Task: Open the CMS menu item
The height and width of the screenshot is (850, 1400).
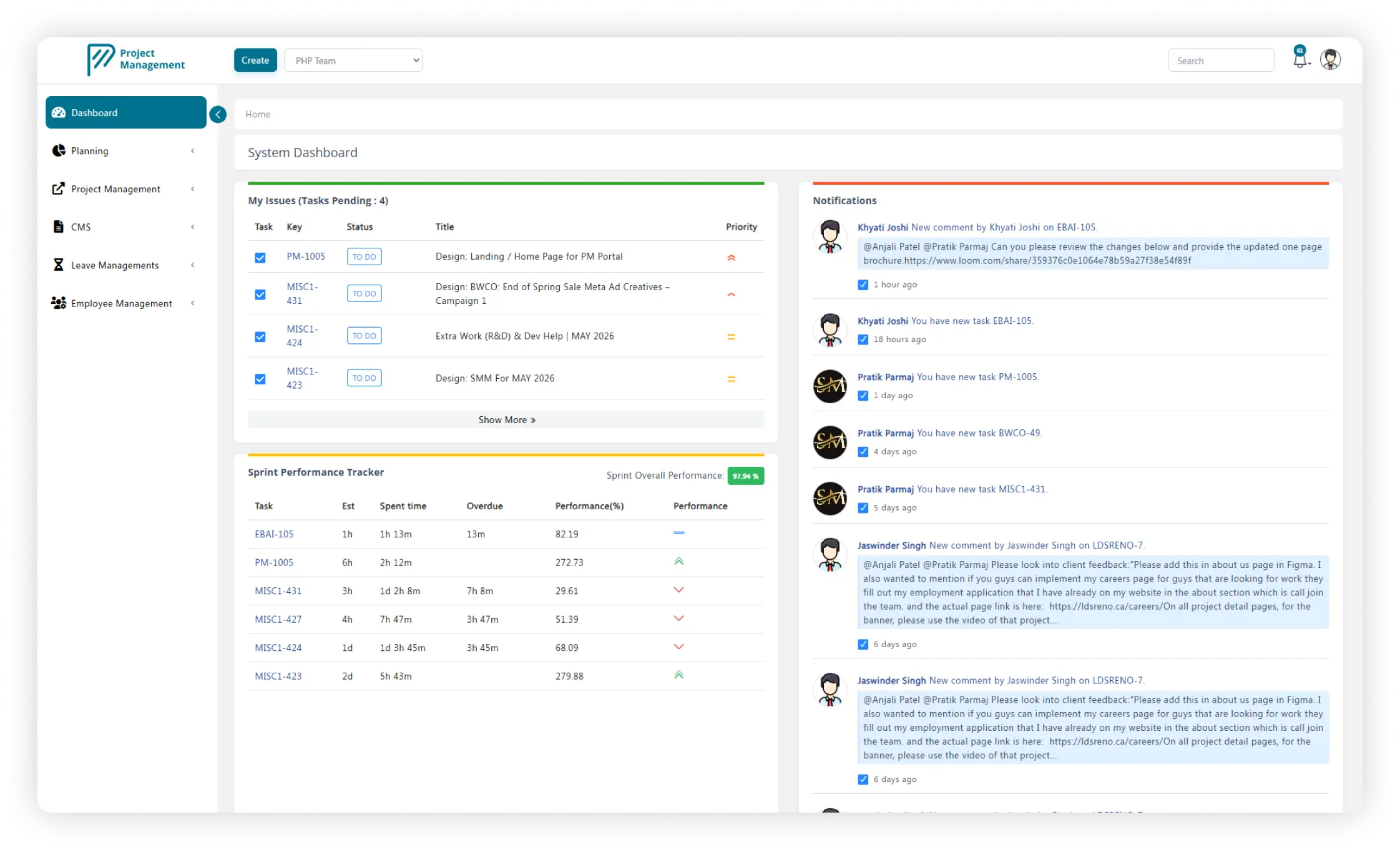Action: (126, 227)
